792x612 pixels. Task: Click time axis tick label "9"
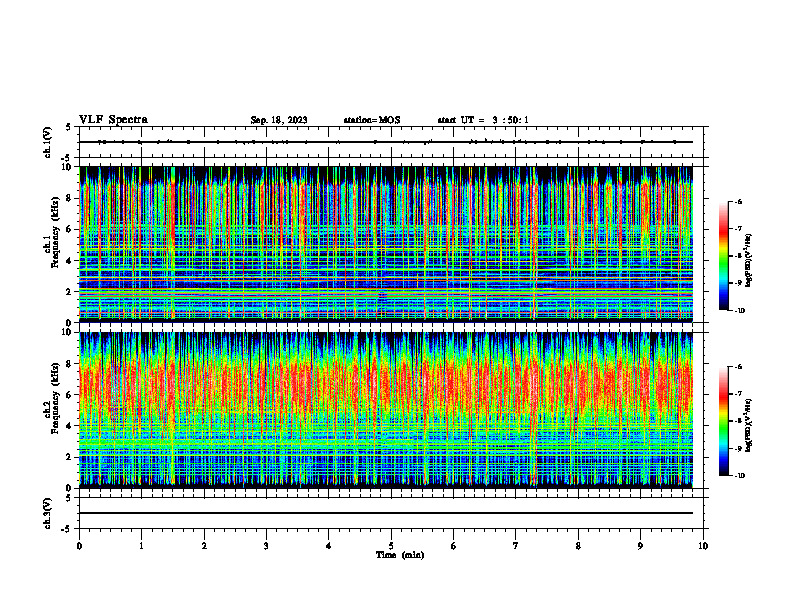(640, 546)
